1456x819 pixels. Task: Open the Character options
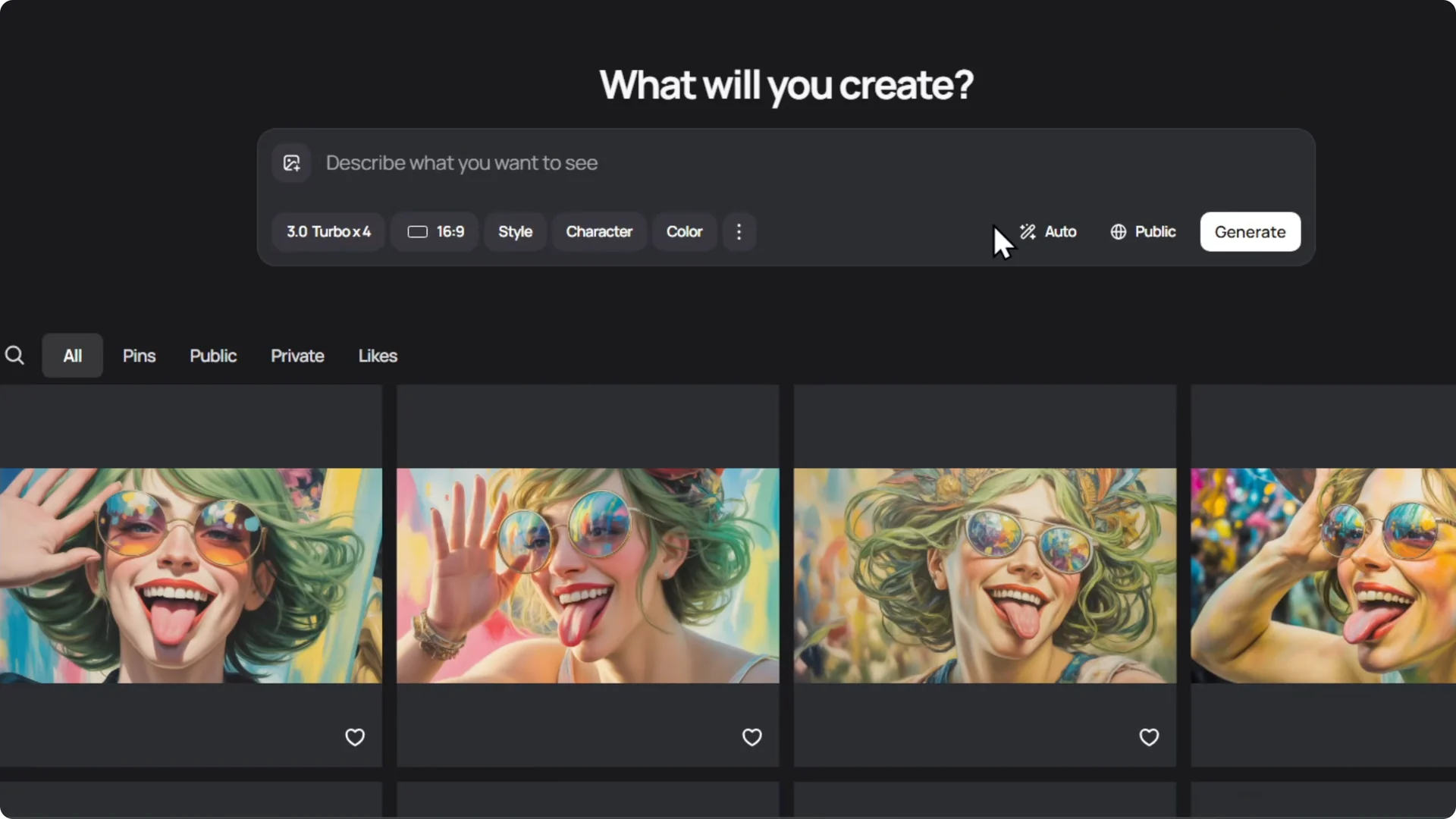(x=598, y=231)
